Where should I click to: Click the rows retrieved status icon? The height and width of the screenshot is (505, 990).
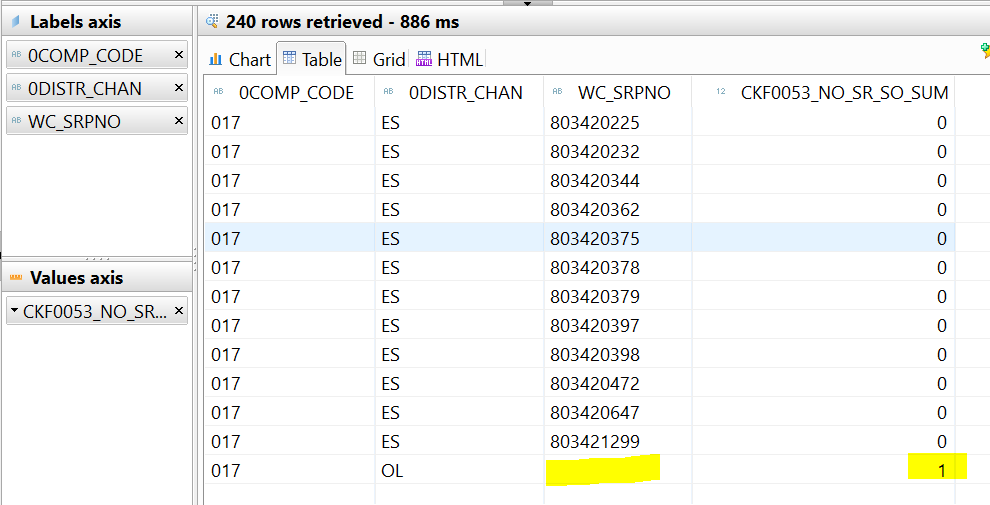[211, 21]
